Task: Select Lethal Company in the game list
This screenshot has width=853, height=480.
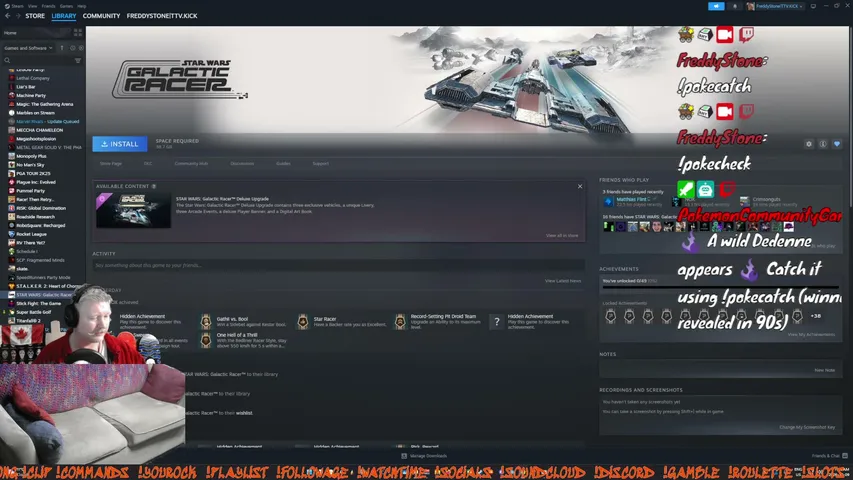Action: click(x=33, y=78)
